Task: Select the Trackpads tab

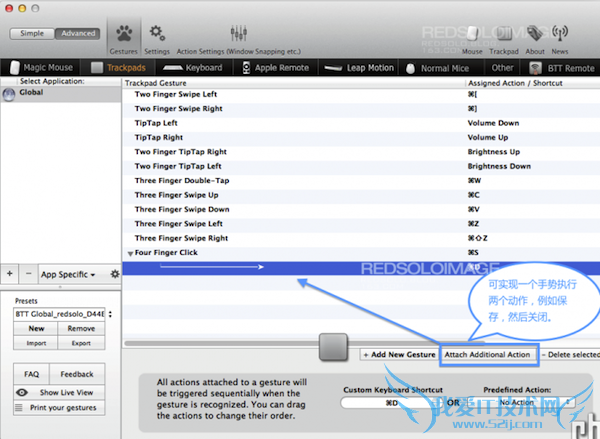Action: (118, 68)
